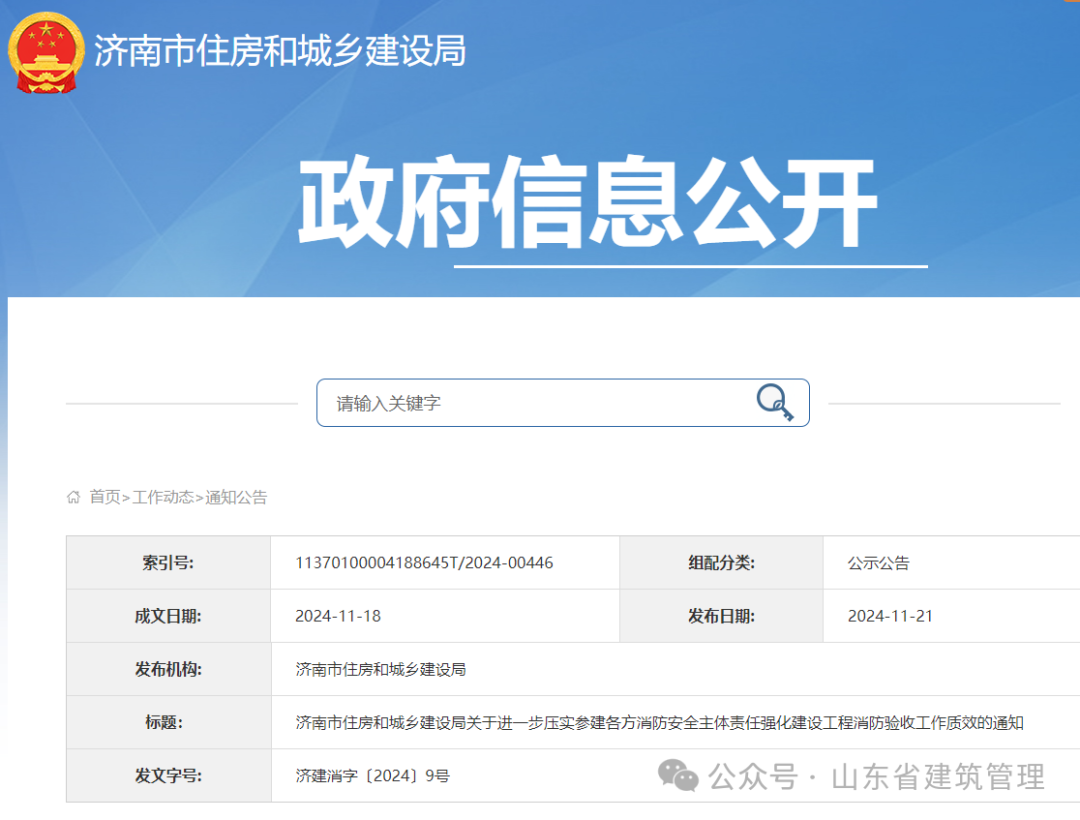This screenshot has height=820, width=1080.
Task: Click the 请输入关键字 search box
Action: [500, 402]
